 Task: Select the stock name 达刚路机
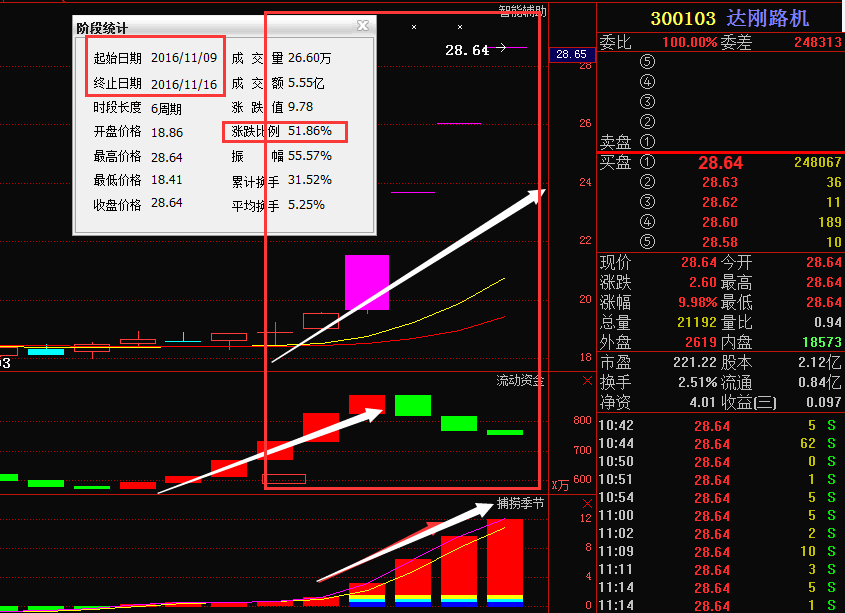click(x=768, y=18)
